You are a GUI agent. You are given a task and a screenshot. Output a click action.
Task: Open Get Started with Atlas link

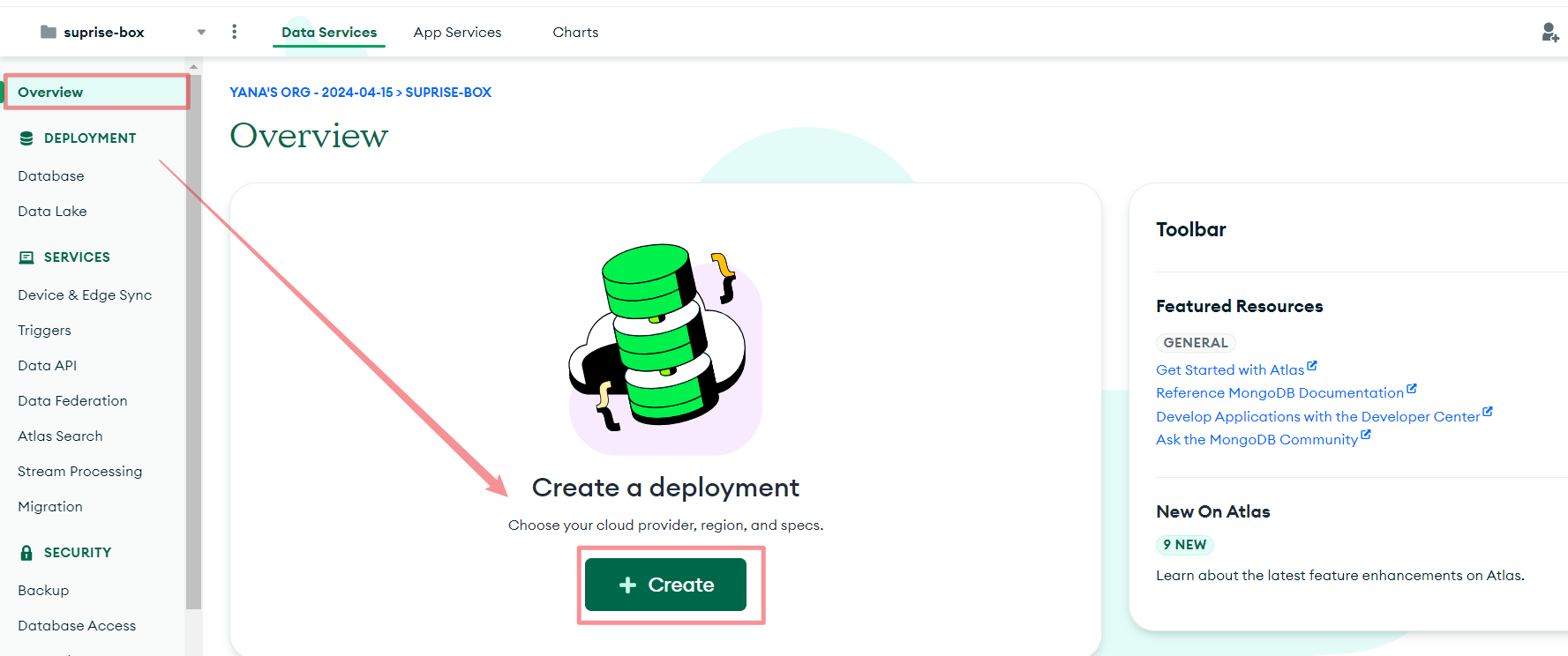coord(1230,370)
